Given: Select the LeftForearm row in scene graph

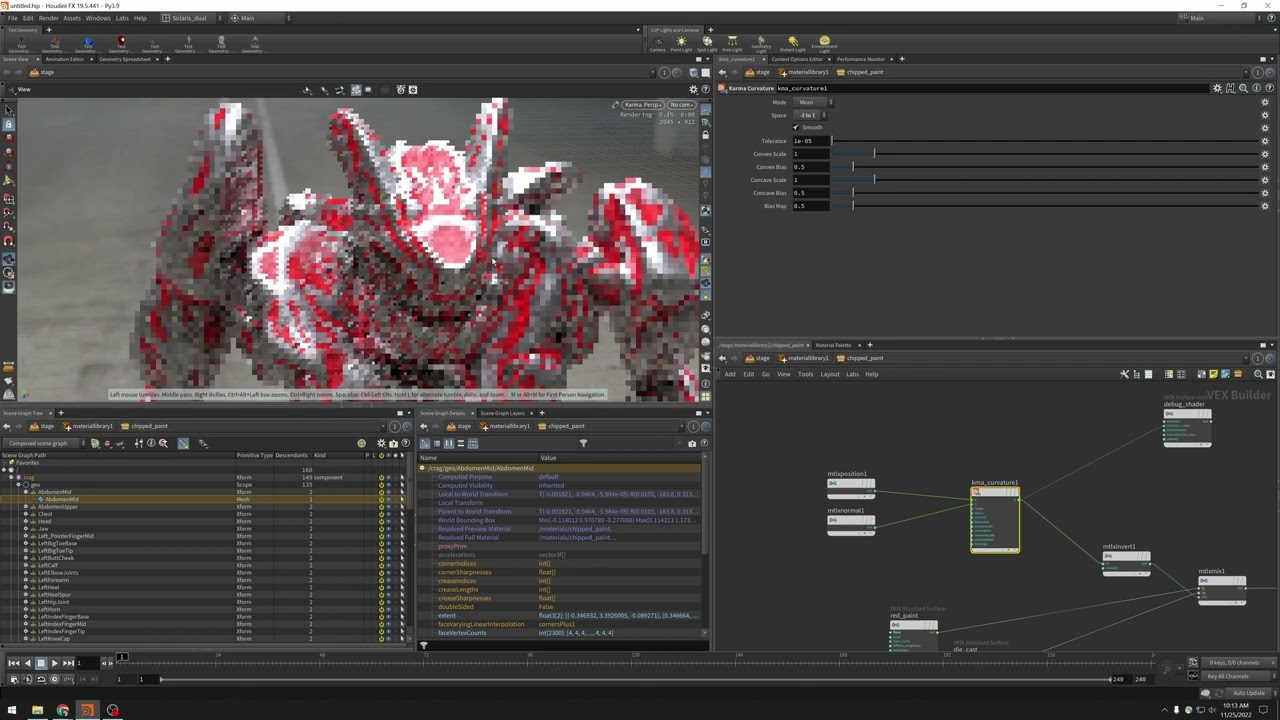Looking at the screenshot, I should pos(205,580).
